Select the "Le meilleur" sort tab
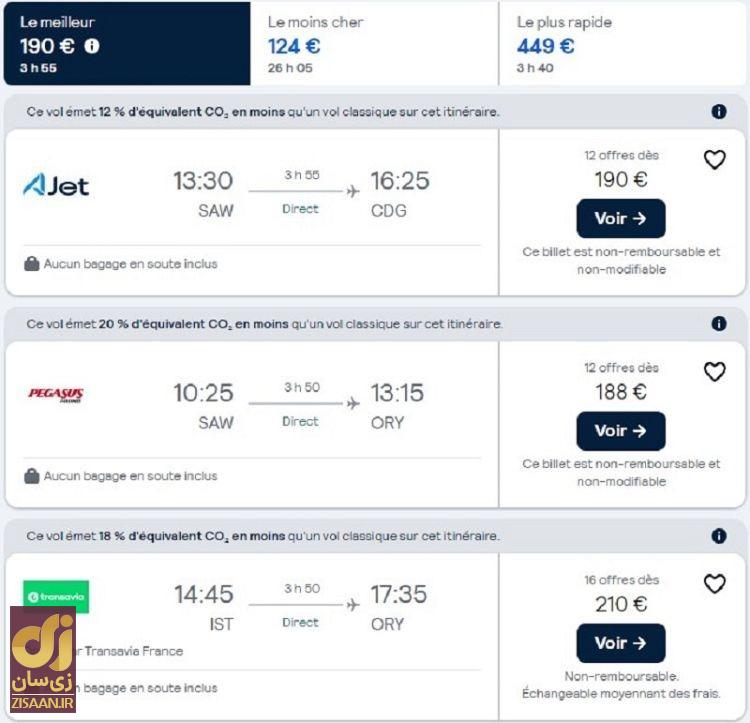Screen dimensions: 750x723 [125, 44]
